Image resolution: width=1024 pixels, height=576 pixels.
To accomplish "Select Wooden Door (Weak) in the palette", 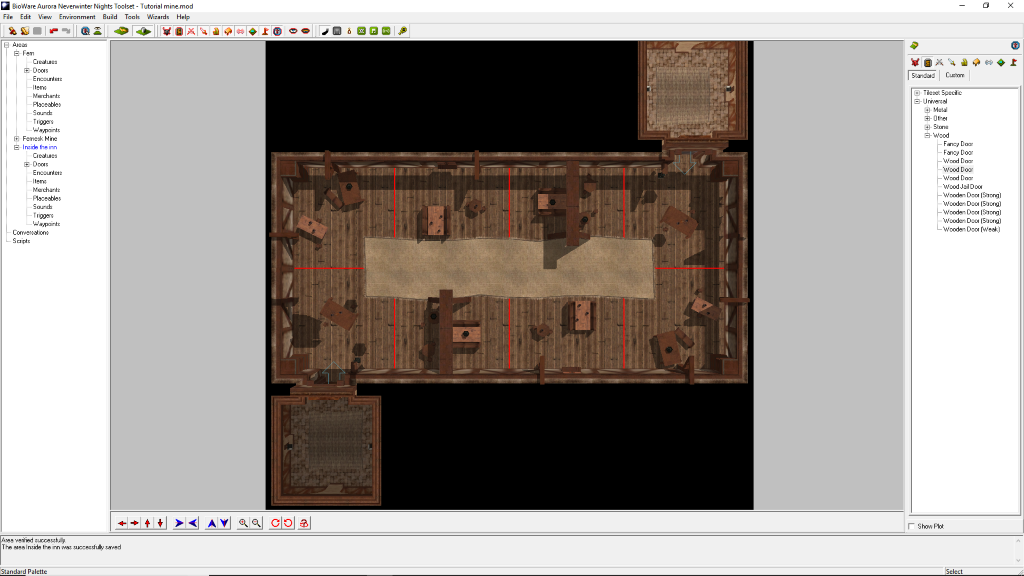I will (971, 229).
